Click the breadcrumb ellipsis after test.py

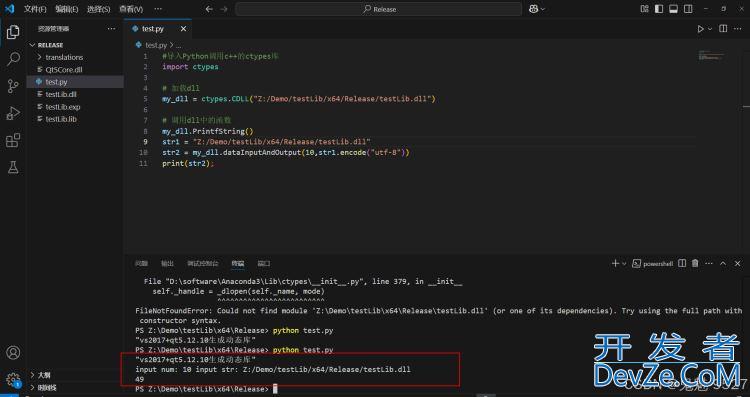[178, 45]
